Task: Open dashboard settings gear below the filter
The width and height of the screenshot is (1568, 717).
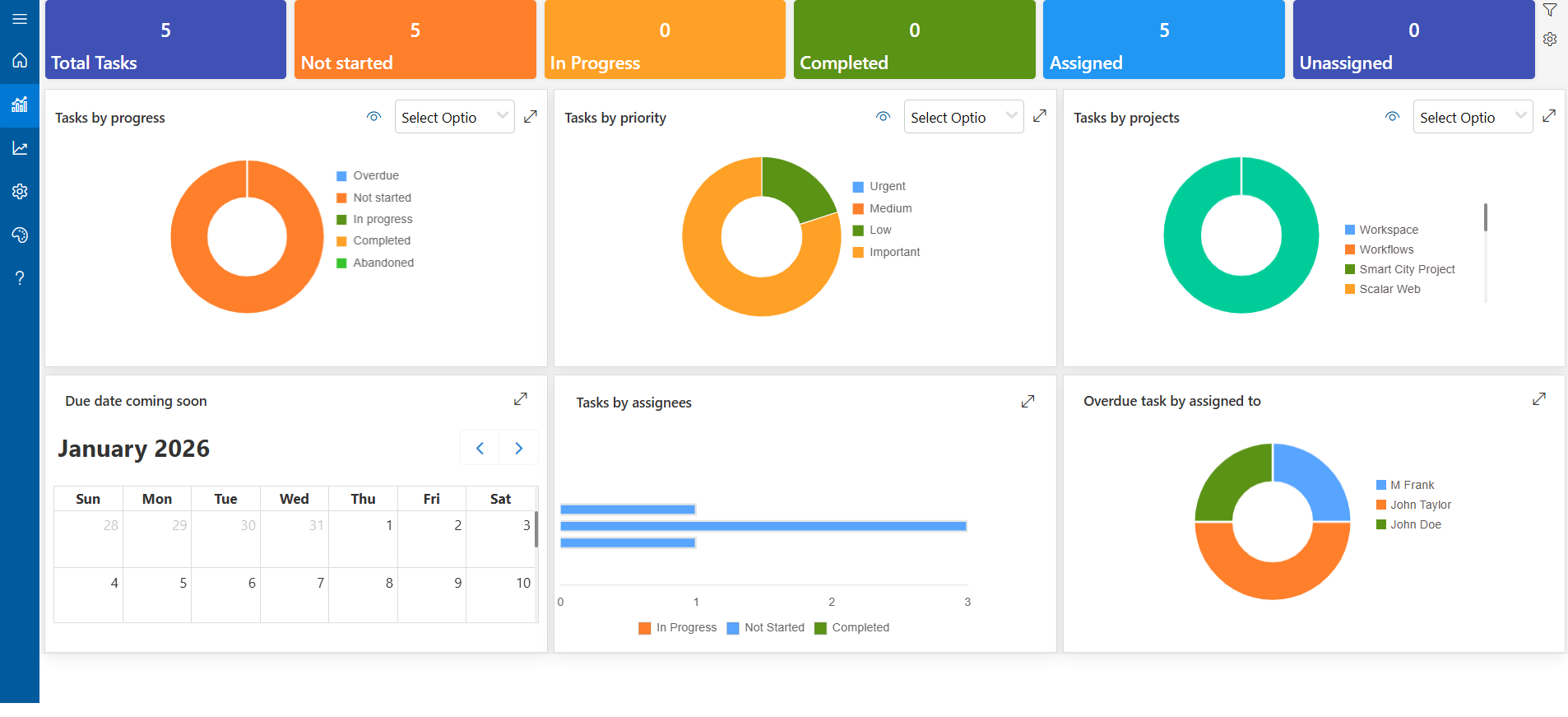Action: [x=1550, y=40]
